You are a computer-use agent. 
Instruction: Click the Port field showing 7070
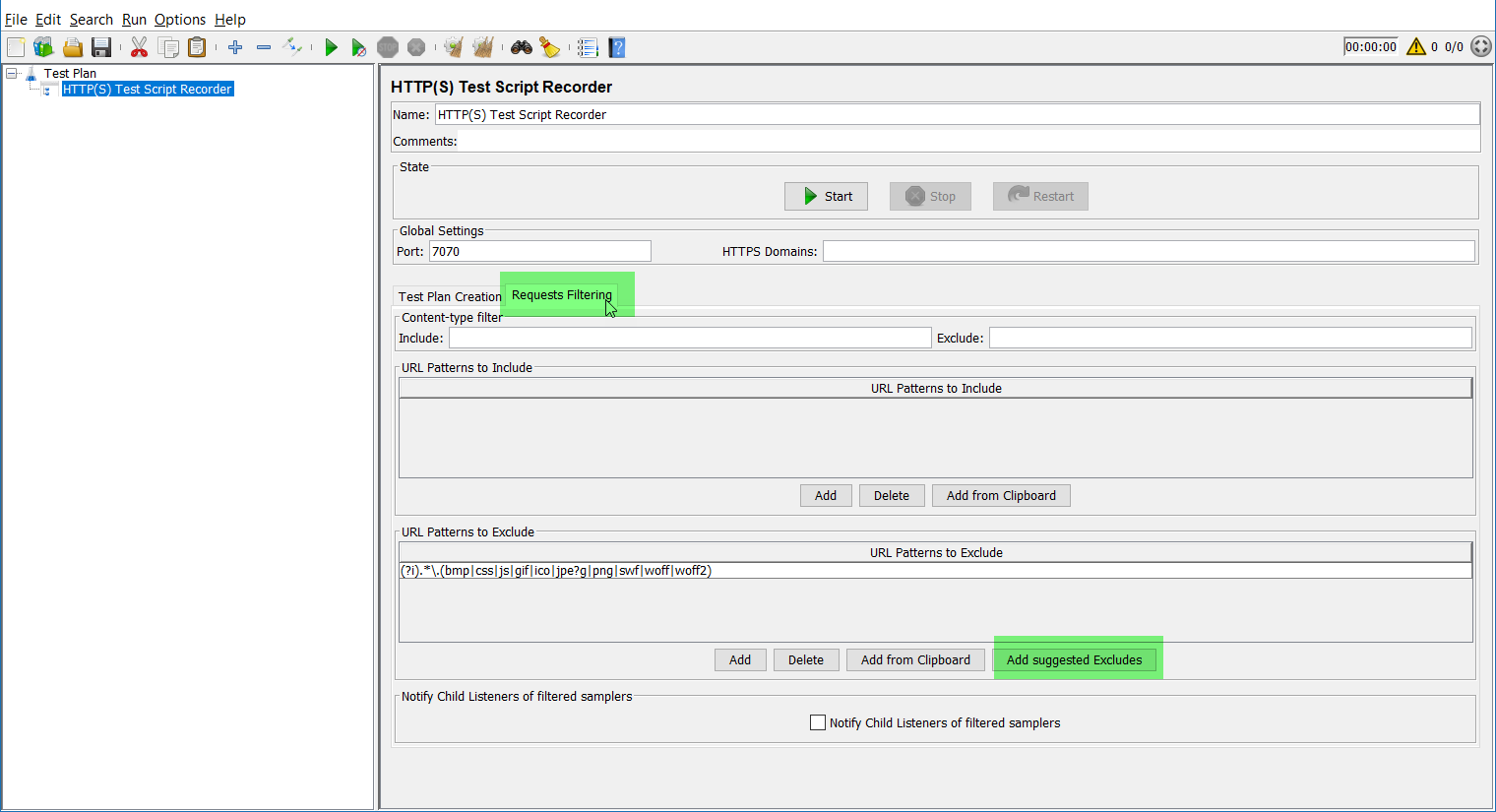click(539, 251)
